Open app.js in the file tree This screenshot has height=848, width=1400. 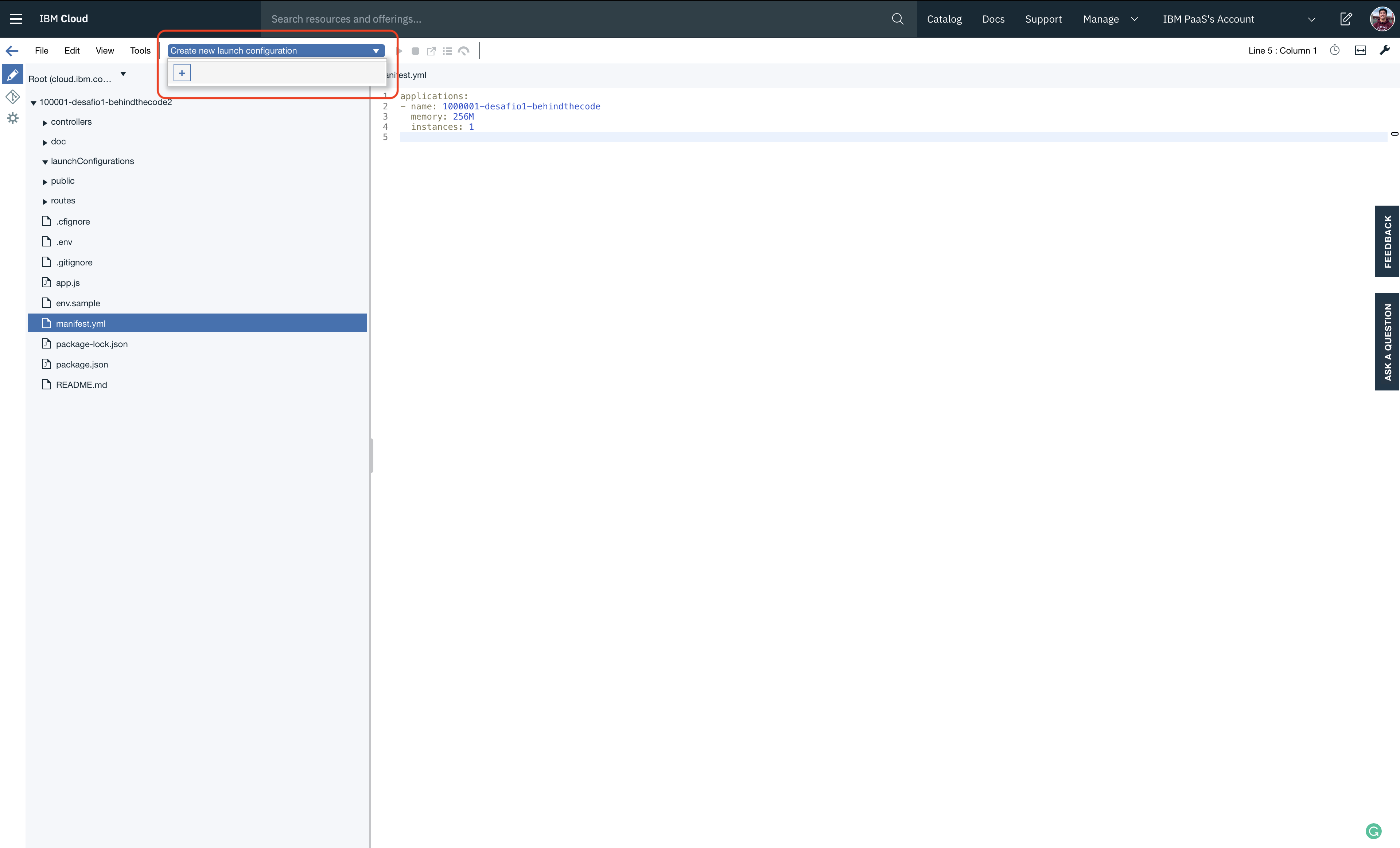67,283
